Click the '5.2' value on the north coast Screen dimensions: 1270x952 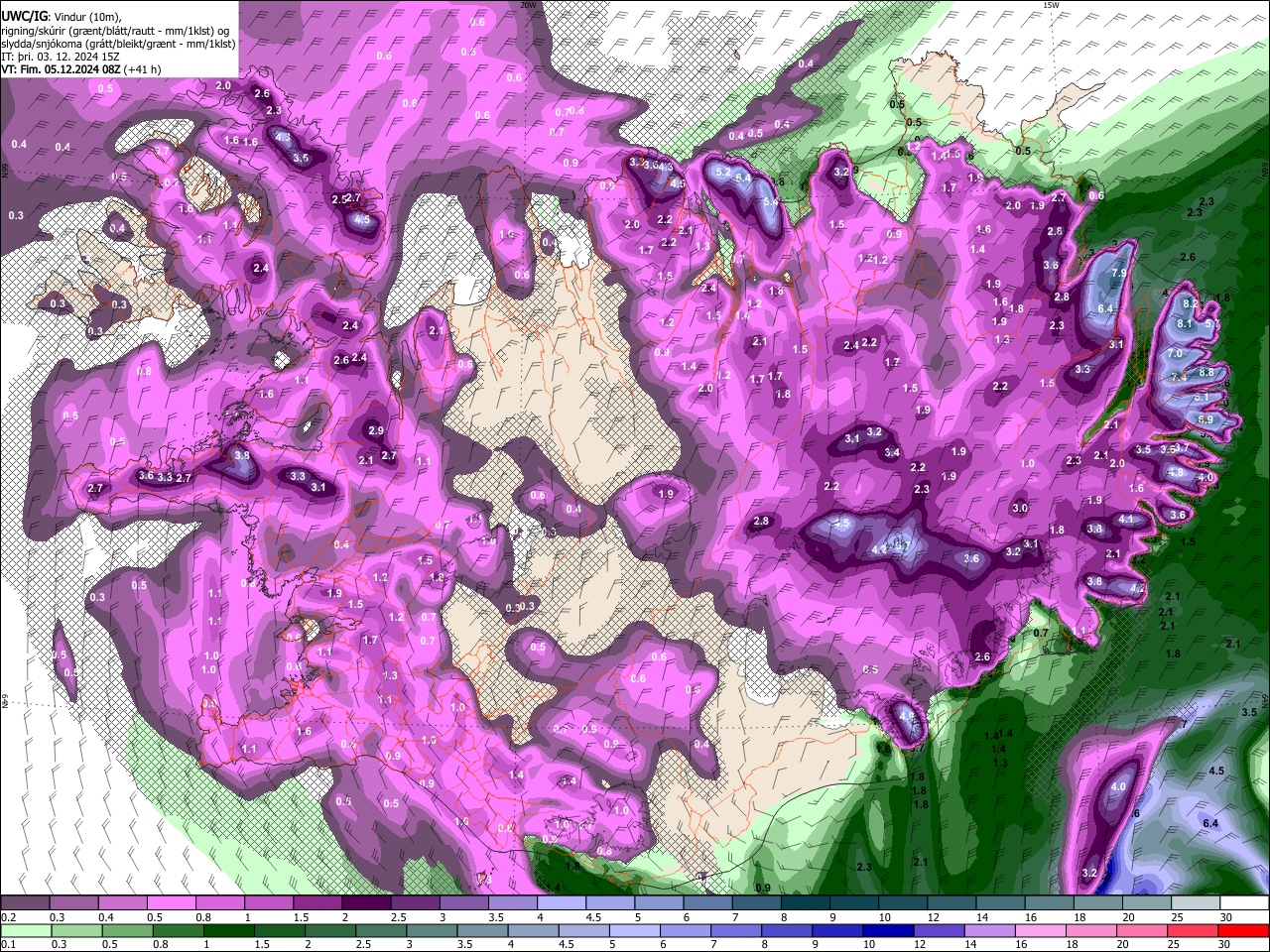click(723, 173)
